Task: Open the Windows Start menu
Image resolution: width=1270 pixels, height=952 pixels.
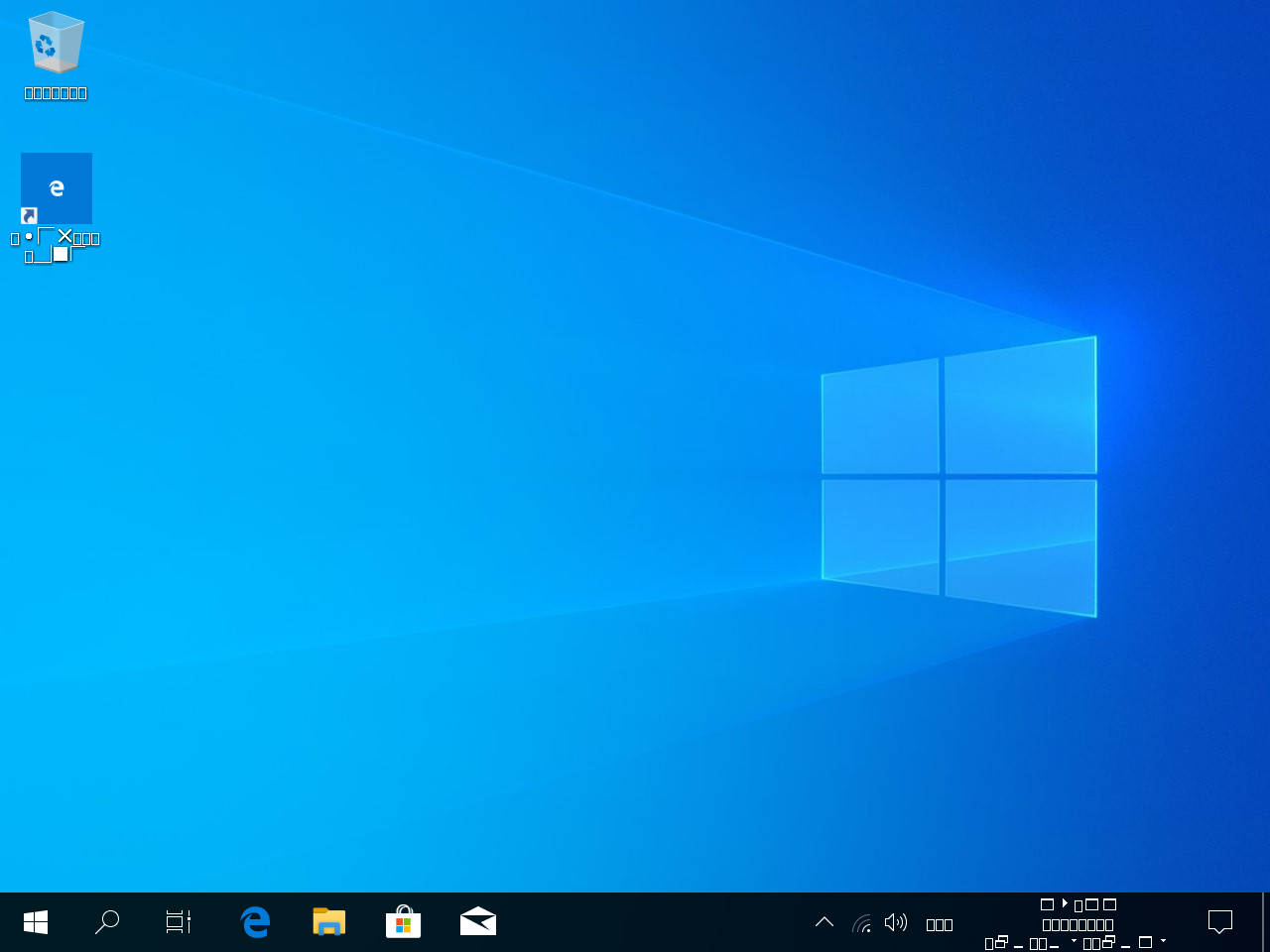Action: pyautogui.click(x=36, y=922)
